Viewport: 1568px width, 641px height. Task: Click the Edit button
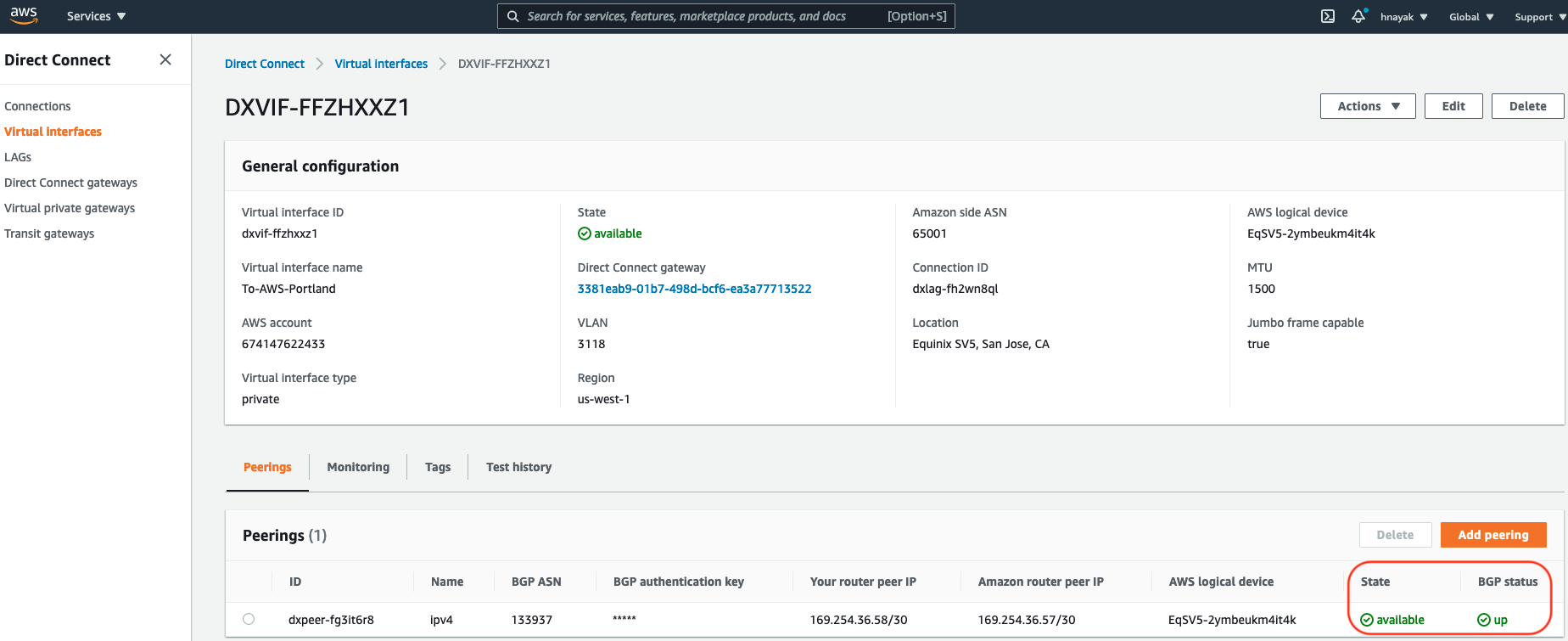[1453, 106]
